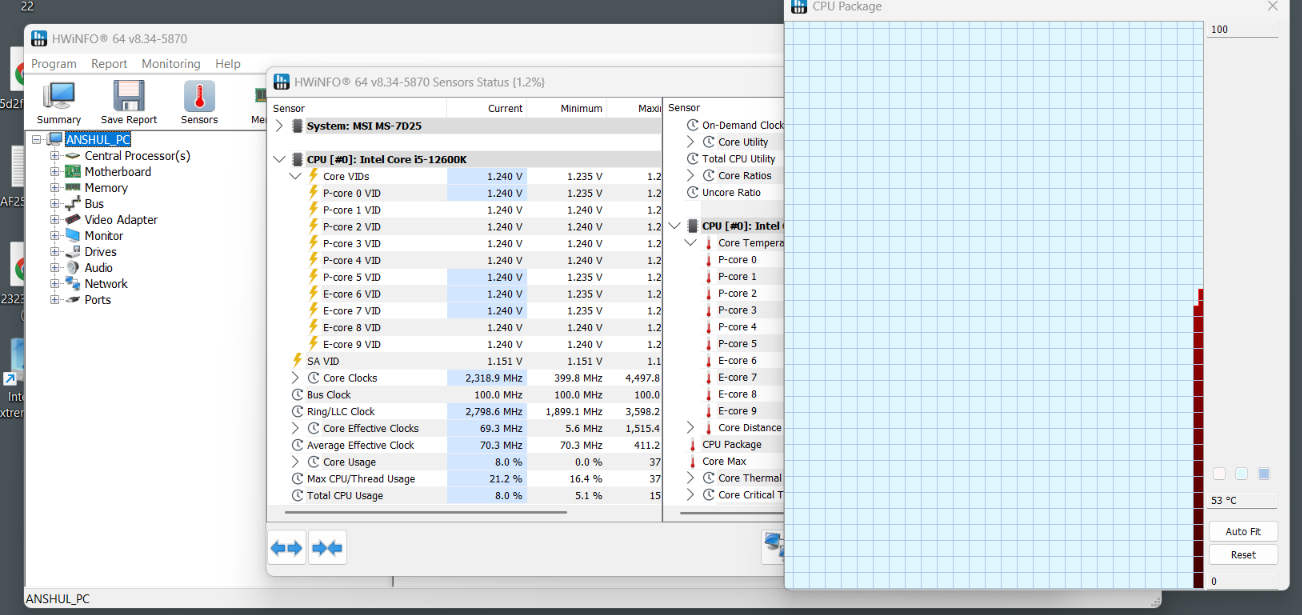Expand the System: MSI MS-7D25 group

coord(279,126)
